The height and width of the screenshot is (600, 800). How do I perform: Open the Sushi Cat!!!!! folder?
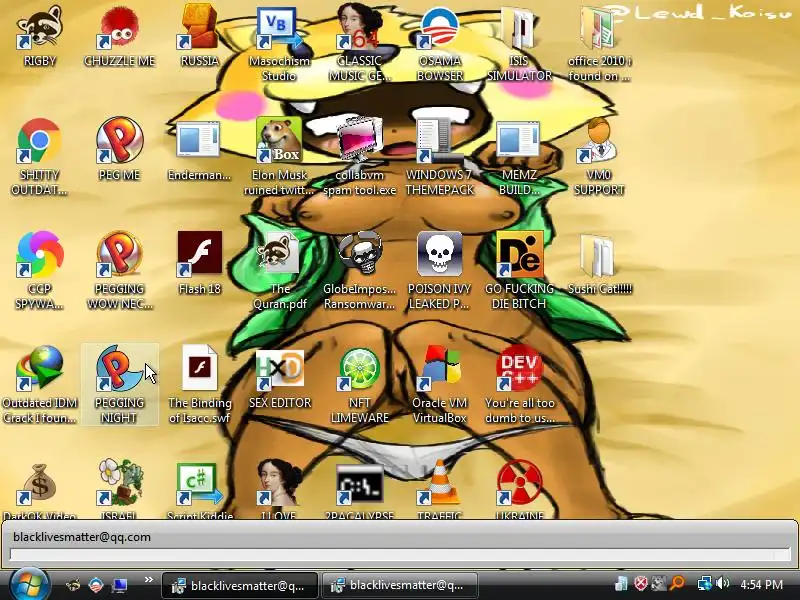coord(599,254)
